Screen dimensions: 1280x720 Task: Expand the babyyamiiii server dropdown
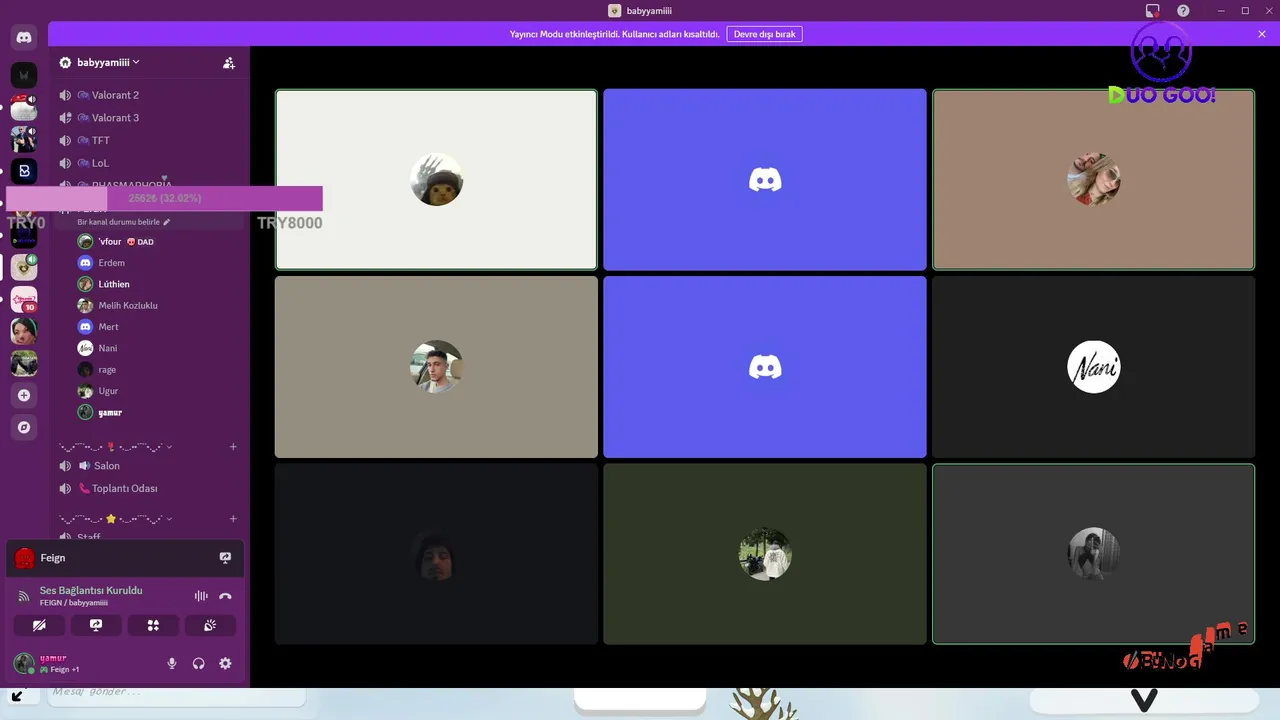[136, 62]
